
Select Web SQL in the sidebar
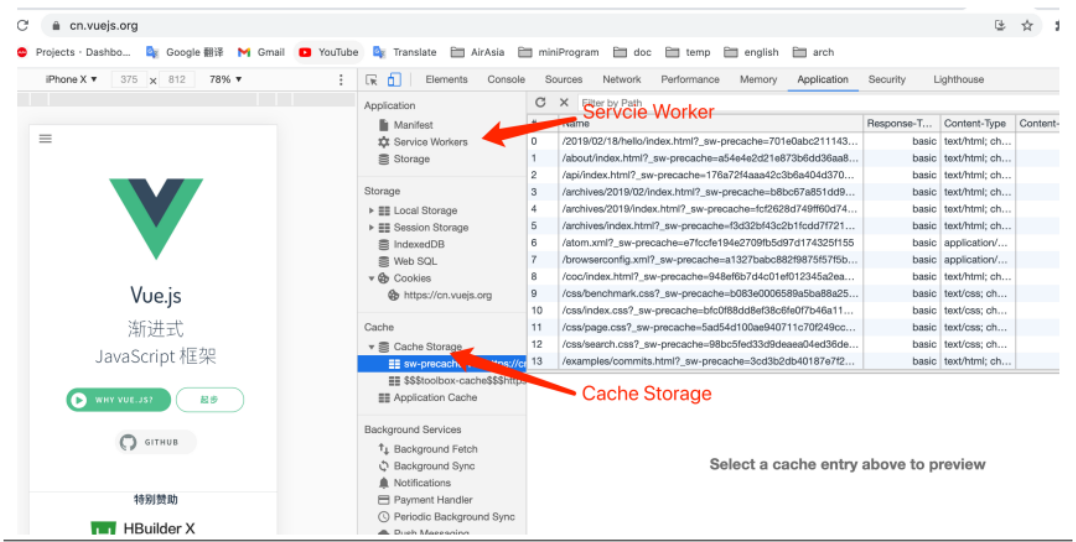tap(414, 261)
